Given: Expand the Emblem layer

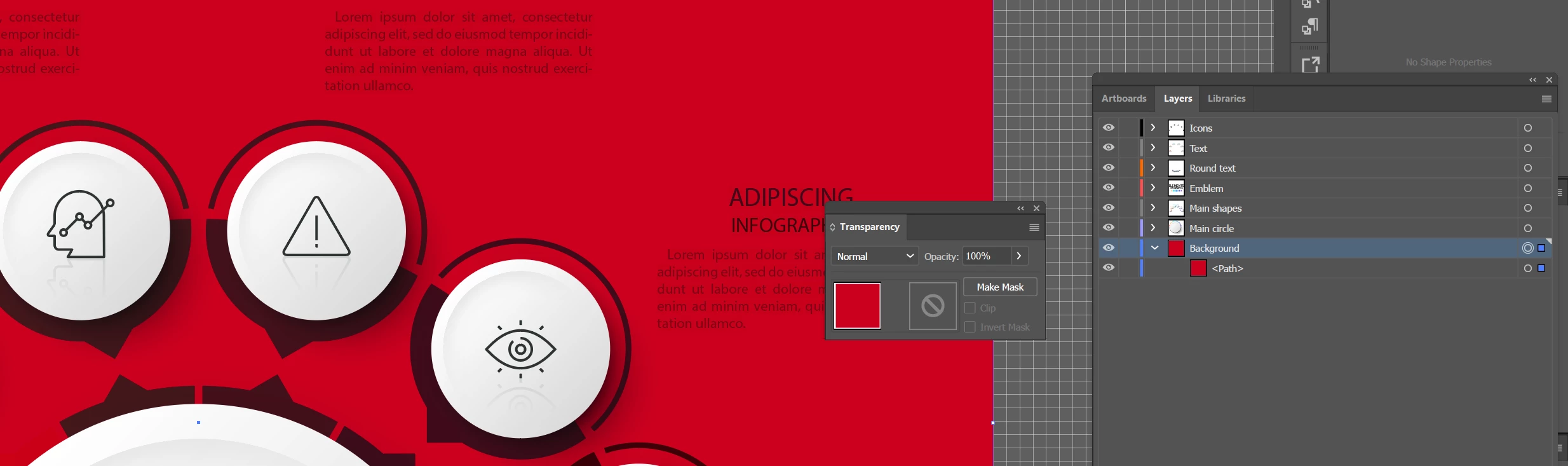Looking at the screenshot, I should [x=1153, y=188].
